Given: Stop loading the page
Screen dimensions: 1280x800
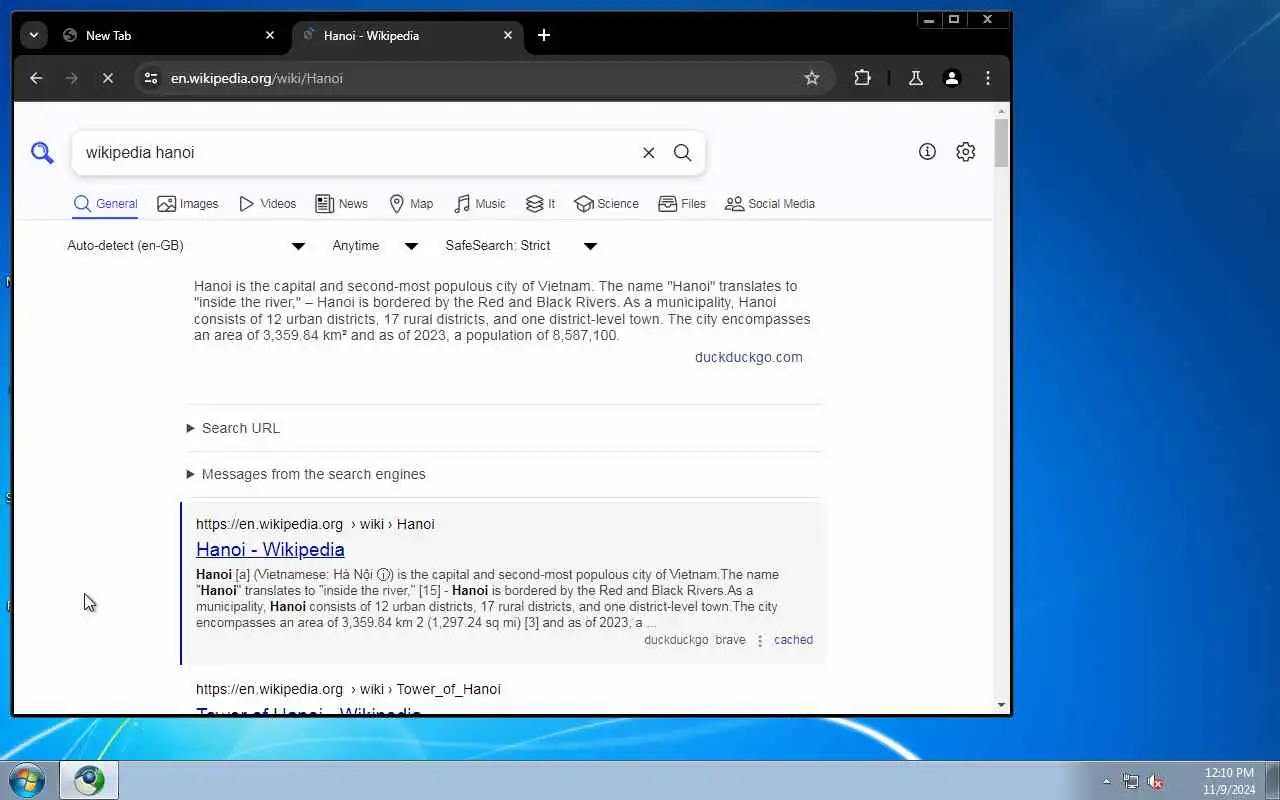Looking at the screenshot, I should coord(108,78).
